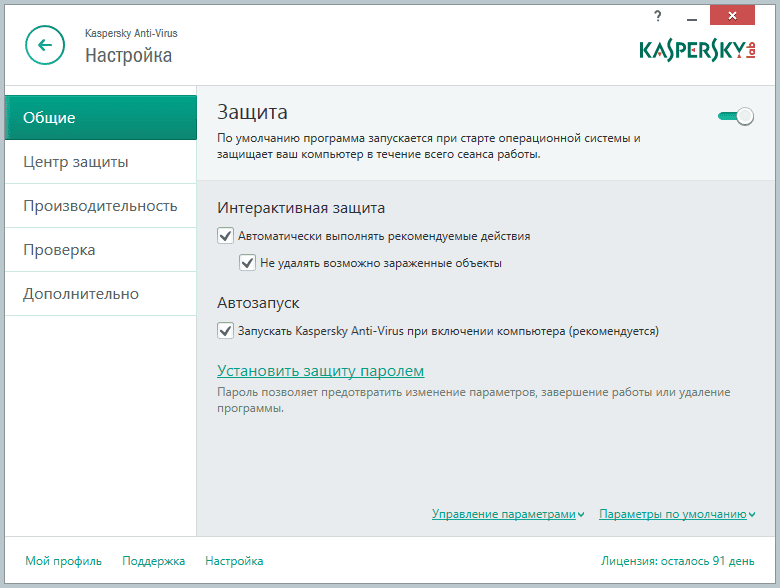Click the Автозапуск heading
780x588 pixels.
[x=258, y=303]
